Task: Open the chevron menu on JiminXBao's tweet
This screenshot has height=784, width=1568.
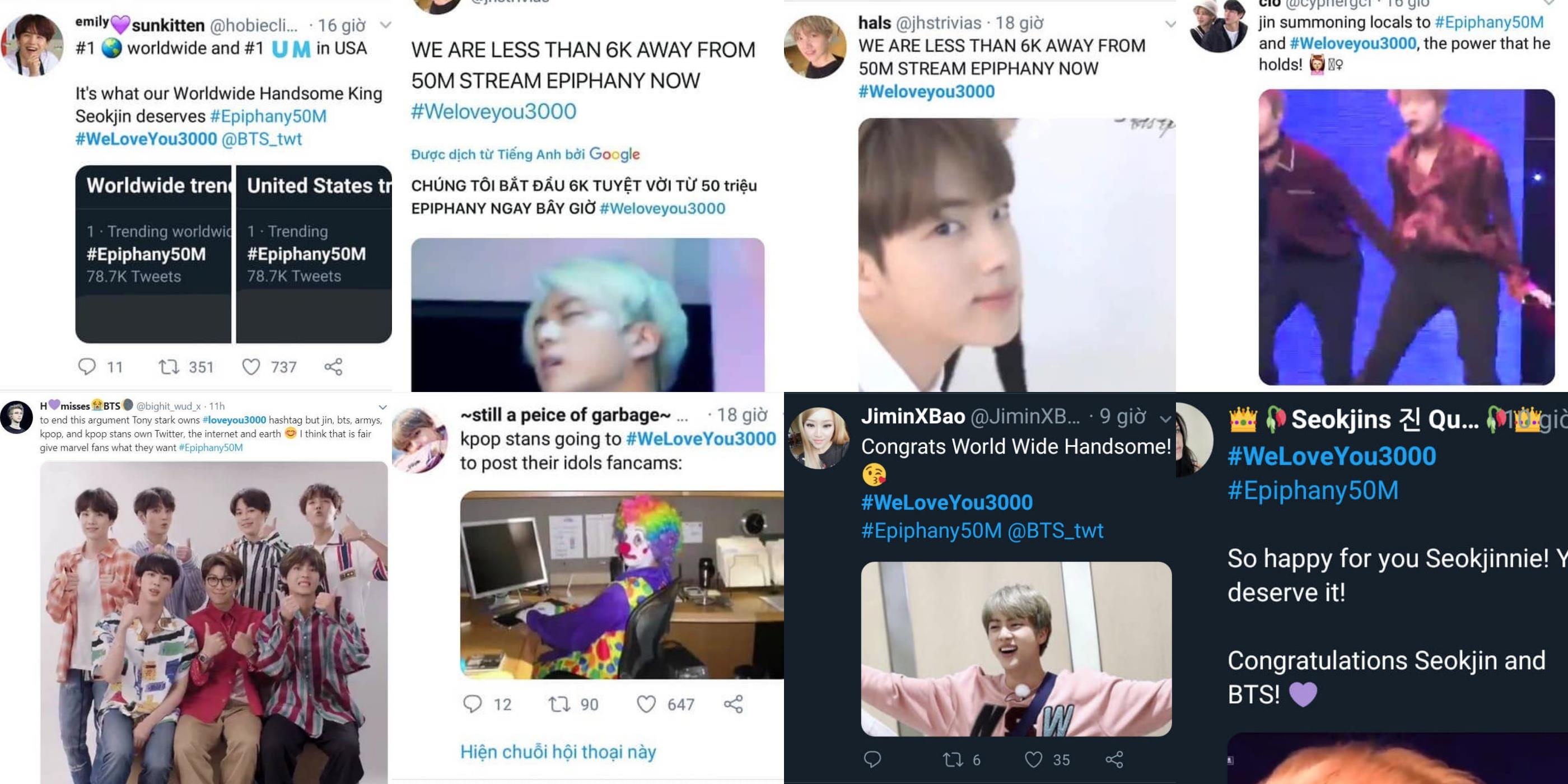Action: 1165,419
